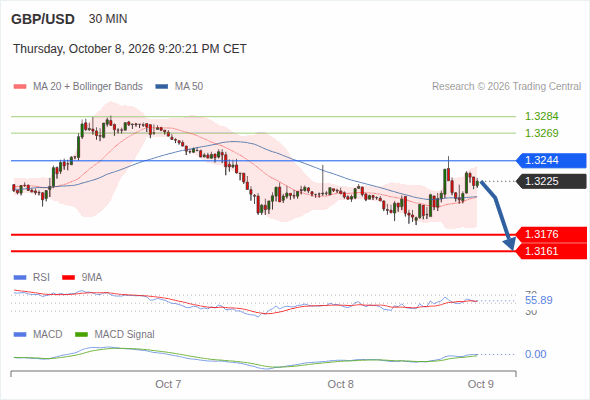
Task: Click the MACD legend swatch
Action: [20, 335]
